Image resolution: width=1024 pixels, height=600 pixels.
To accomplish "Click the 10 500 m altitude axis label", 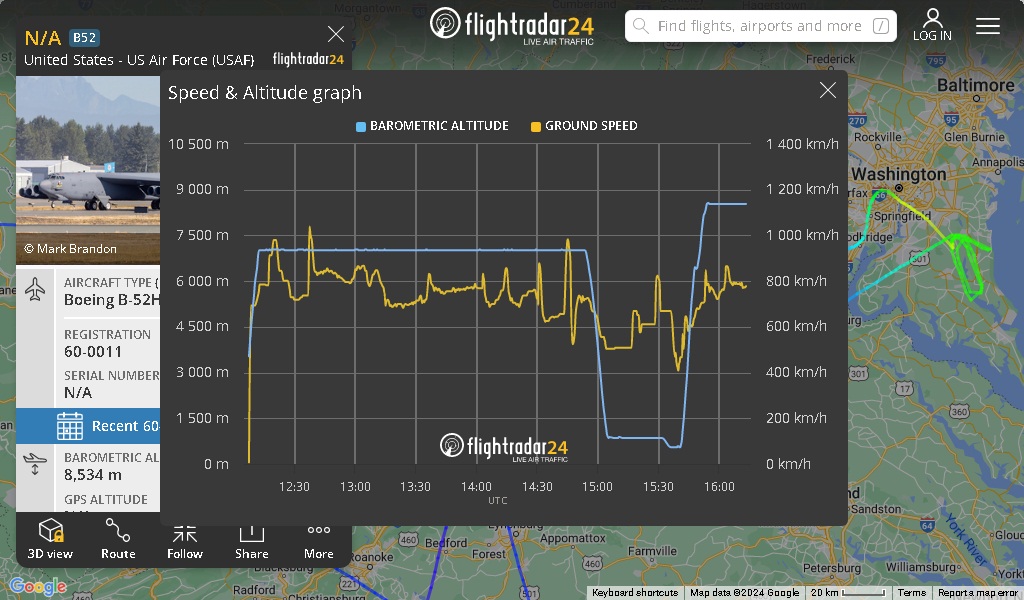I will [x=199, y=144].
